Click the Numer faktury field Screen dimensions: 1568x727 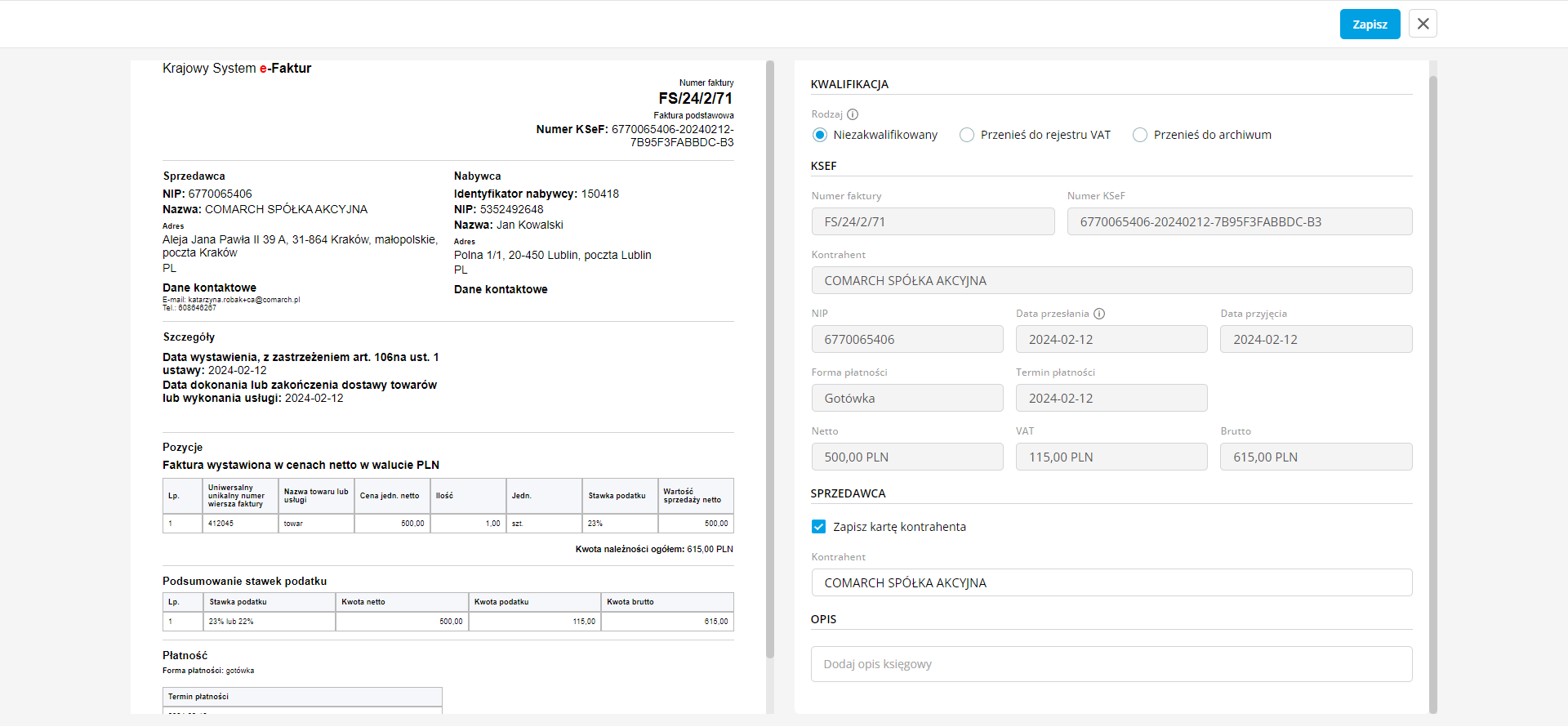[933, 221]
